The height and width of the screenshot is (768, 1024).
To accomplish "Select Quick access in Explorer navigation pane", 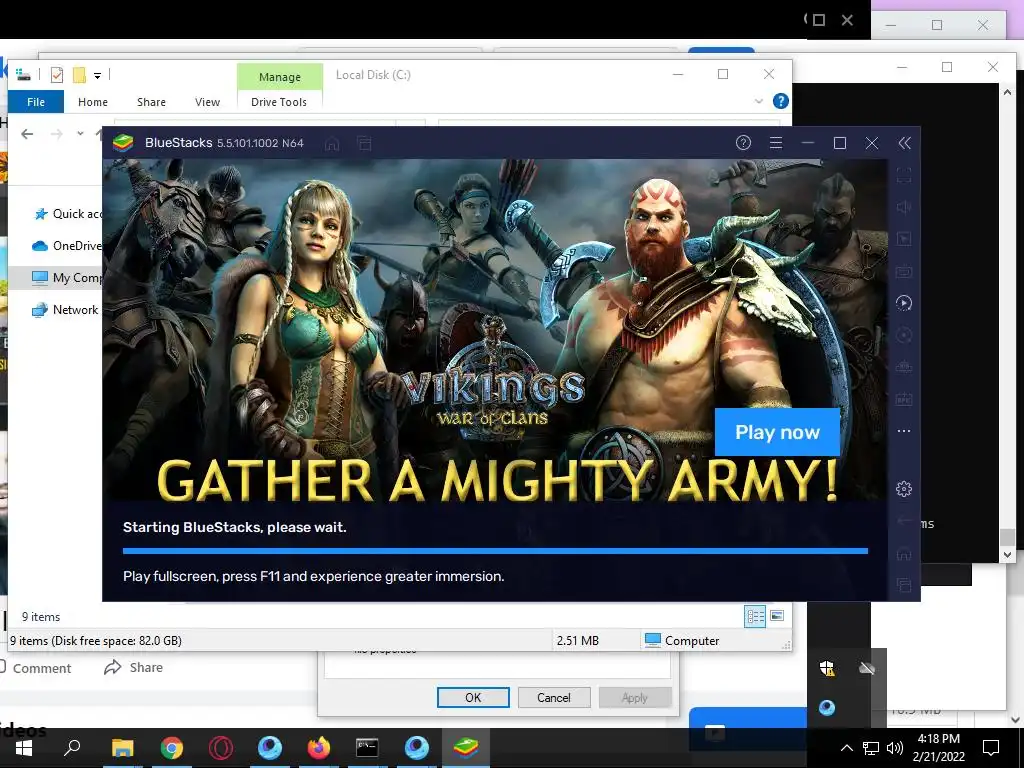I will [x=68, y=214].
